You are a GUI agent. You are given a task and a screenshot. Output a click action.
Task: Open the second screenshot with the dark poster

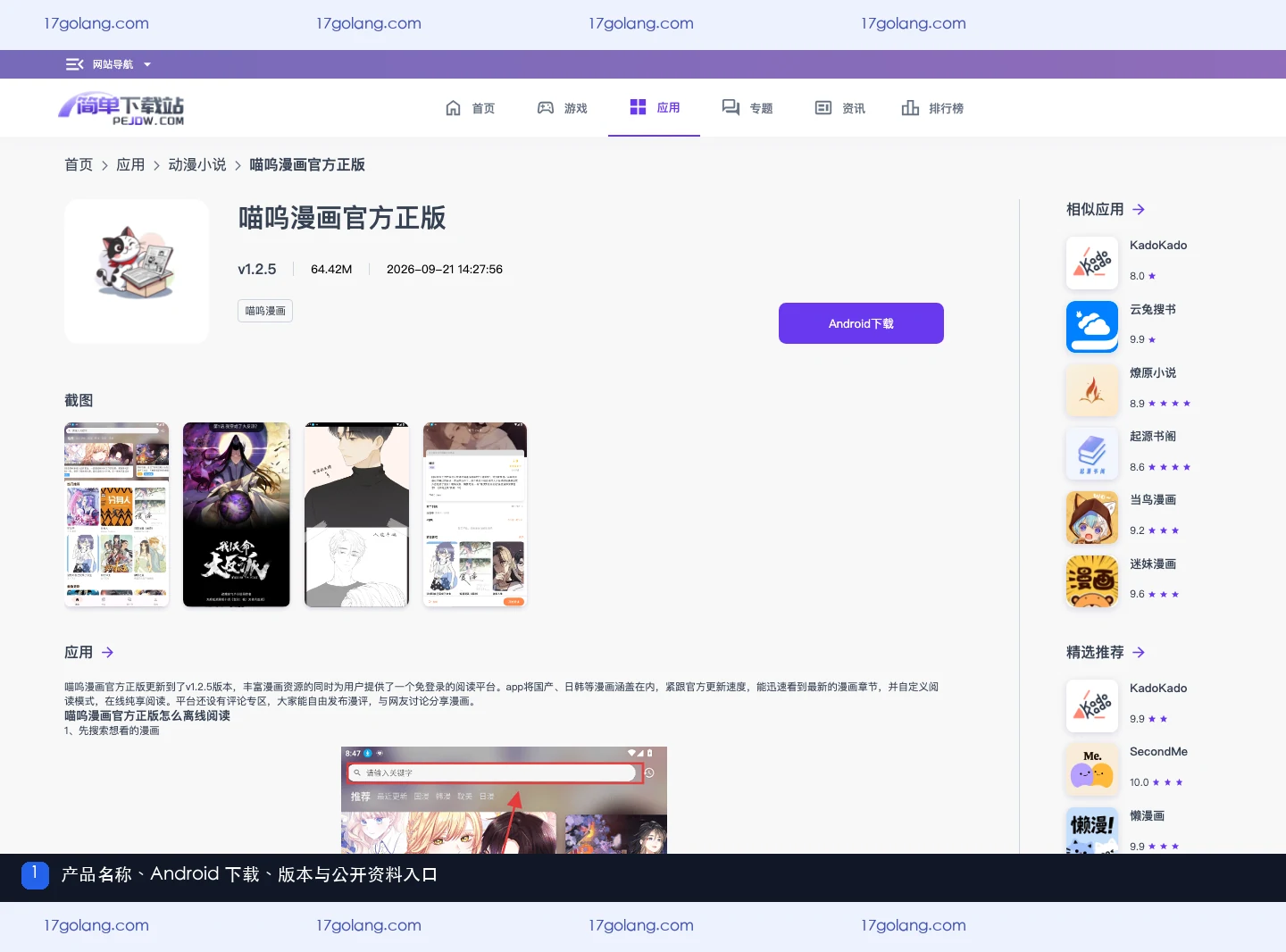tap(237, 514)
